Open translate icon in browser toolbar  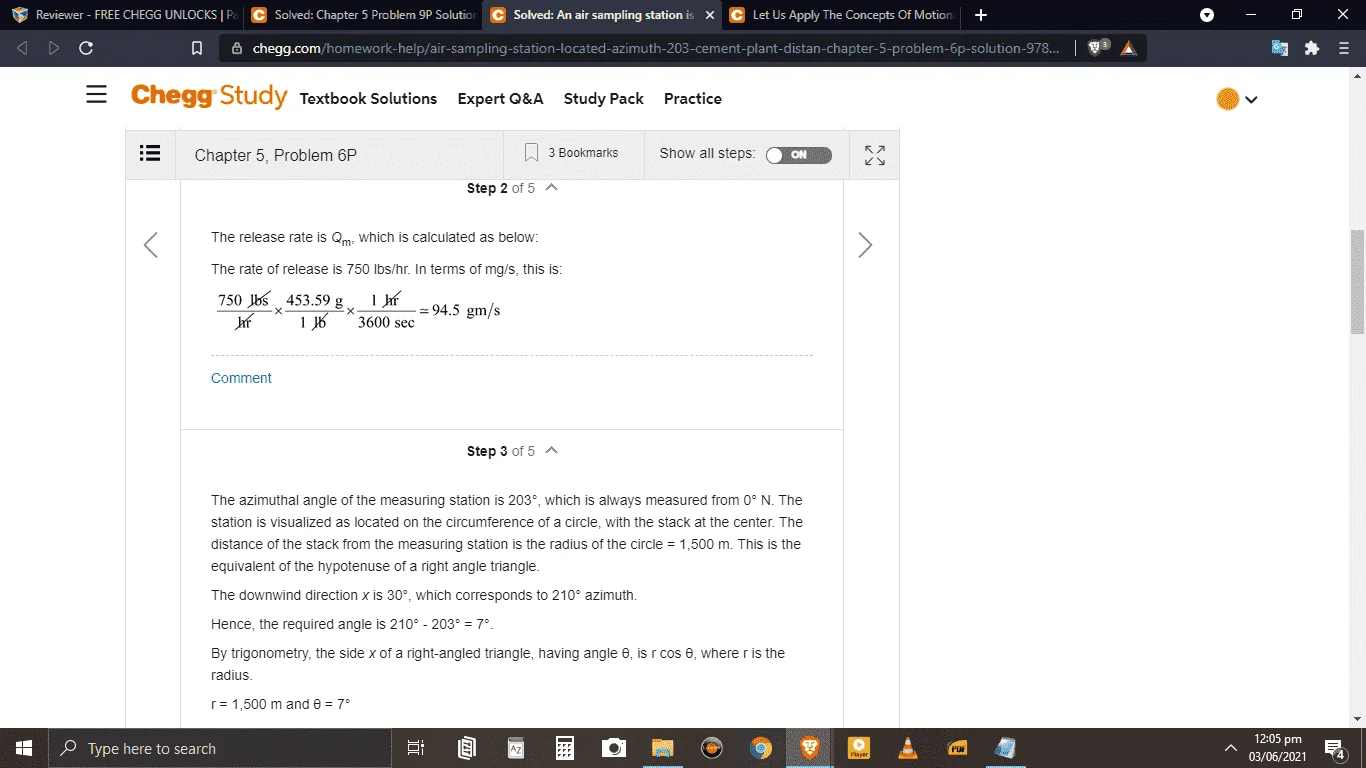(1280, 48)
